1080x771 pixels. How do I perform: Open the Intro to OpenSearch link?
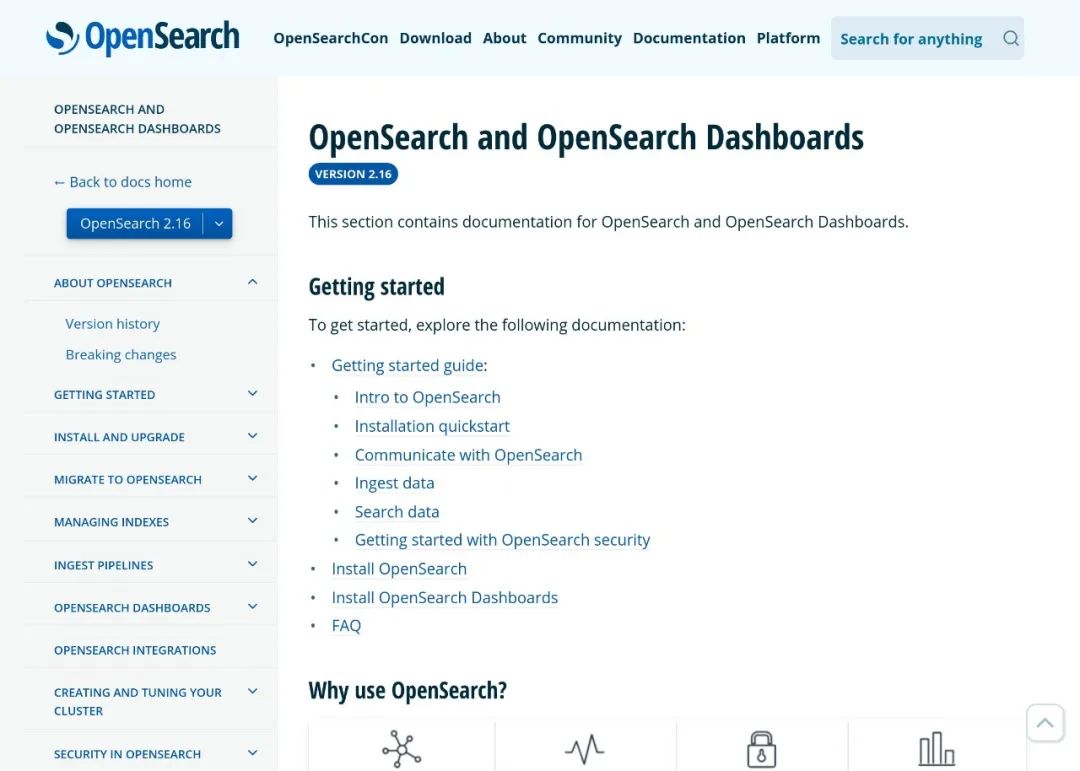click(x=427, y=398)
